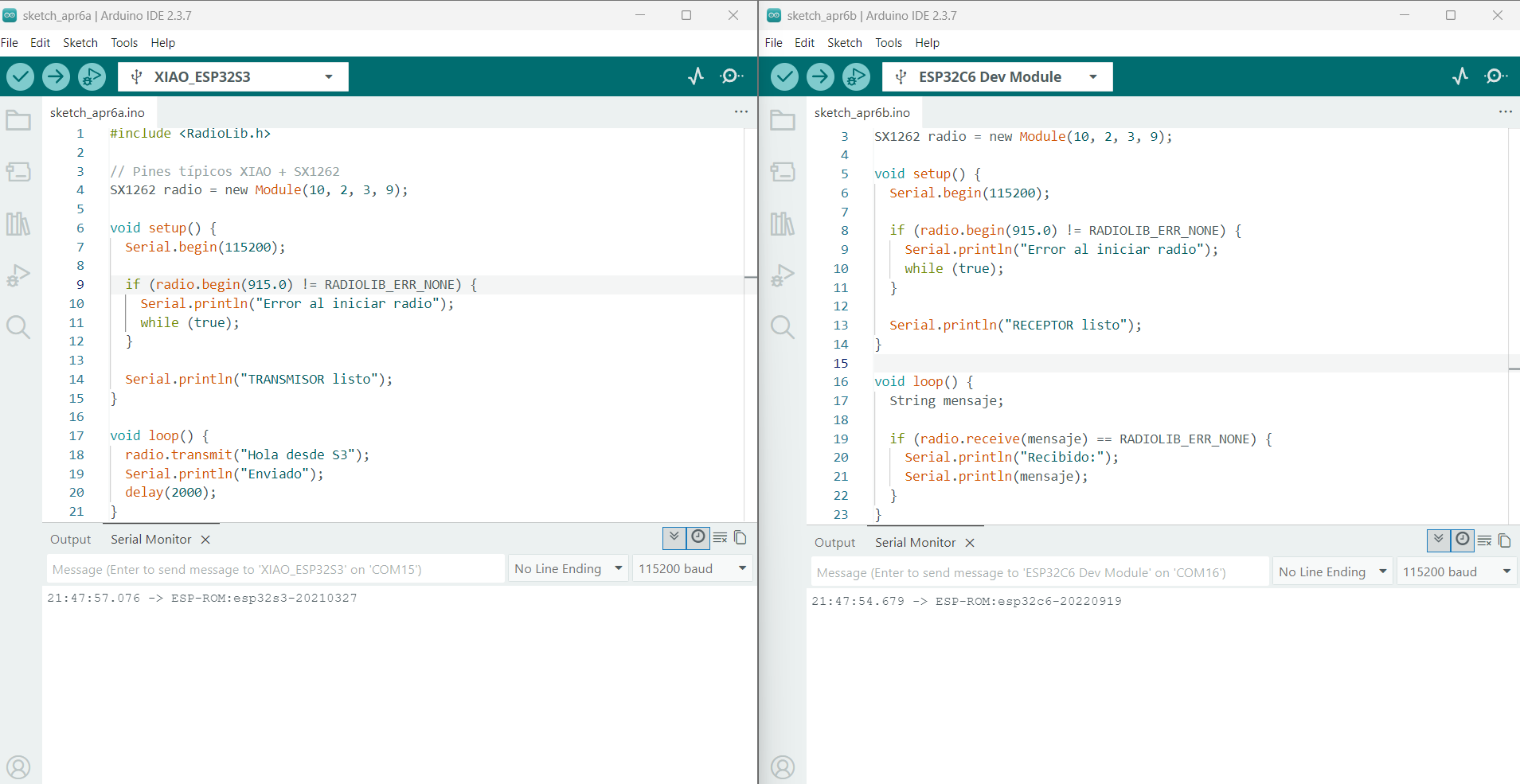Open Sketchbook folder in left sidebar
This screenshot has width=1520, height=784.
coord(18,121)
